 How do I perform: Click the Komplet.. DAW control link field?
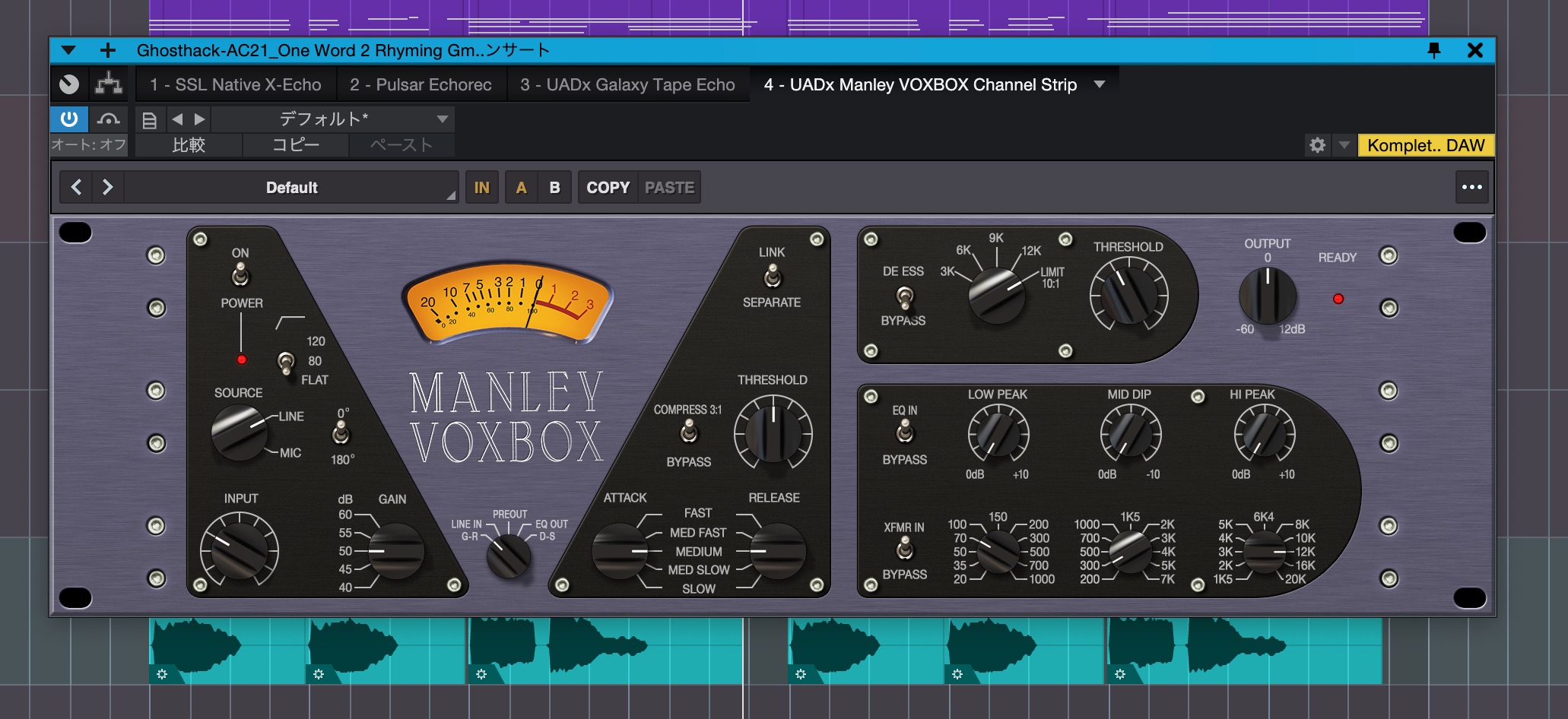(1426, 145)
